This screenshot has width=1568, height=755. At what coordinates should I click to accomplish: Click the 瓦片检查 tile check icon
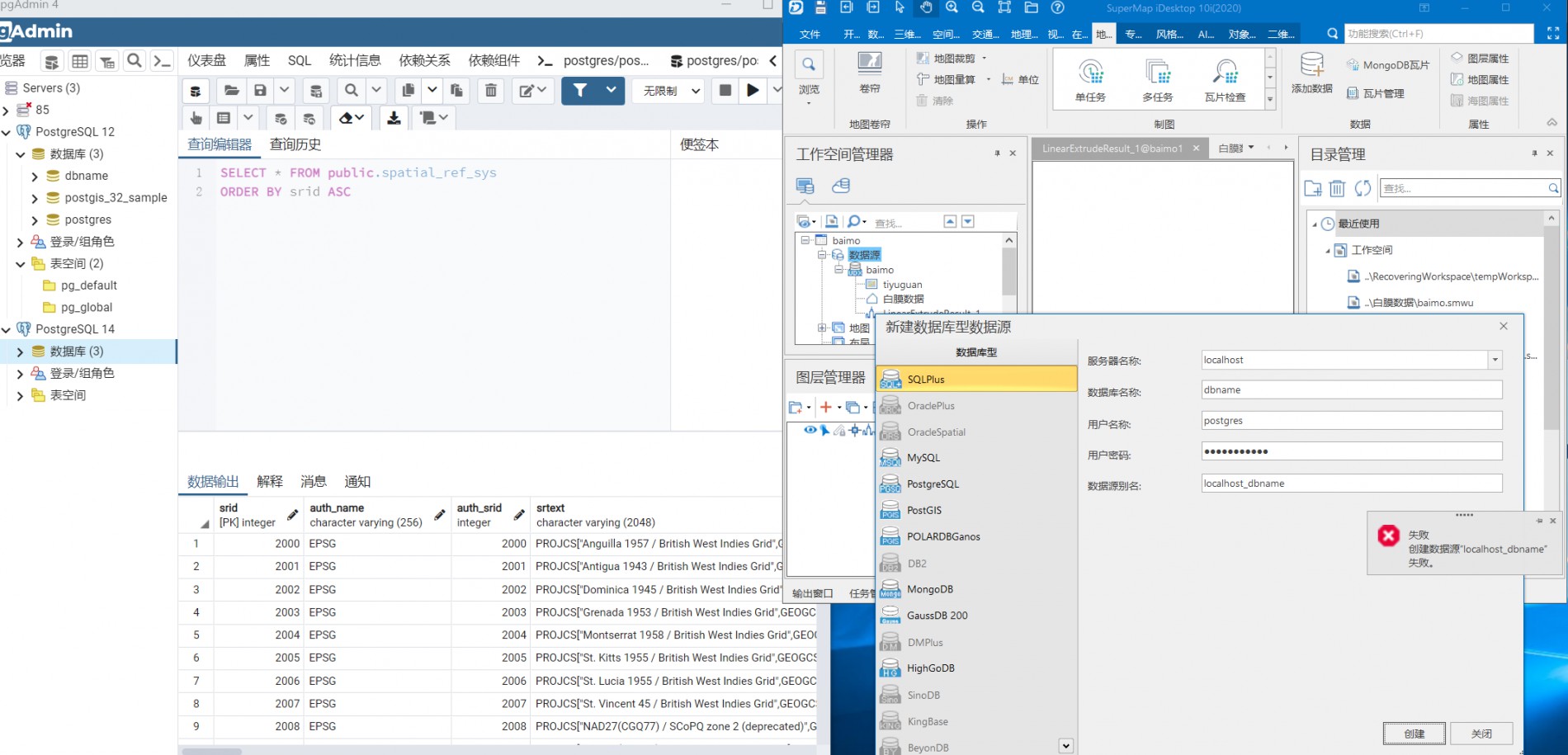click(x=1226, y=80)
